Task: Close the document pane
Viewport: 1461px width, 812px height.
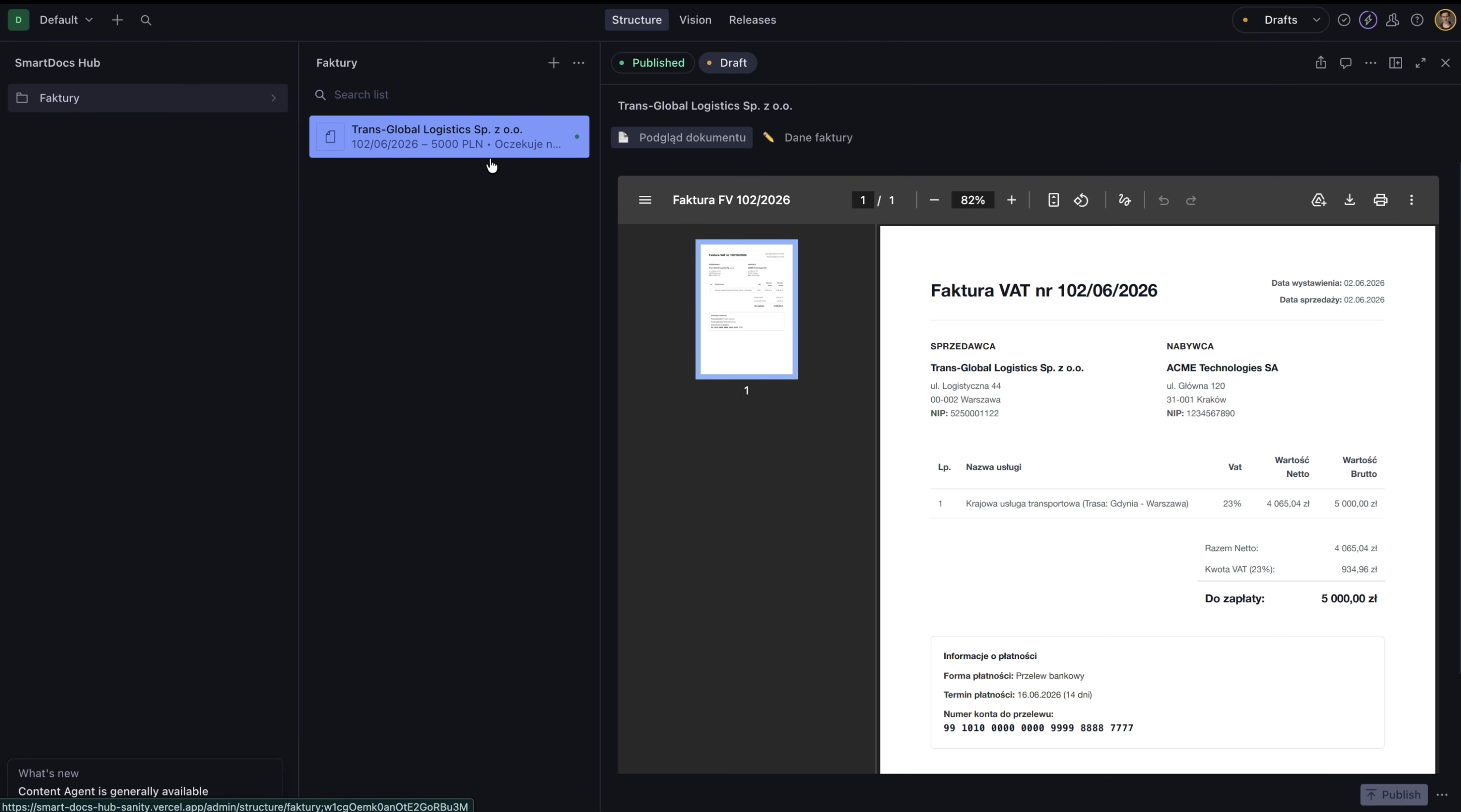Action: [x=1445, y=63]
